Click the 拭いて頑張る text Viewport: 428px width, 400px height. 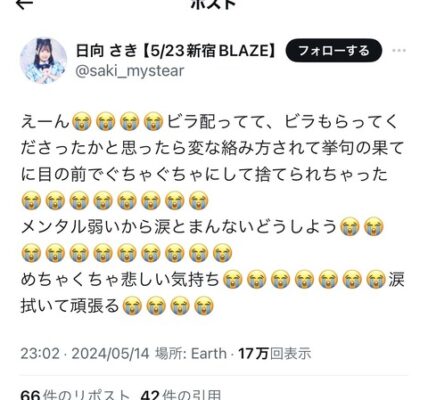tap(70, 305)
